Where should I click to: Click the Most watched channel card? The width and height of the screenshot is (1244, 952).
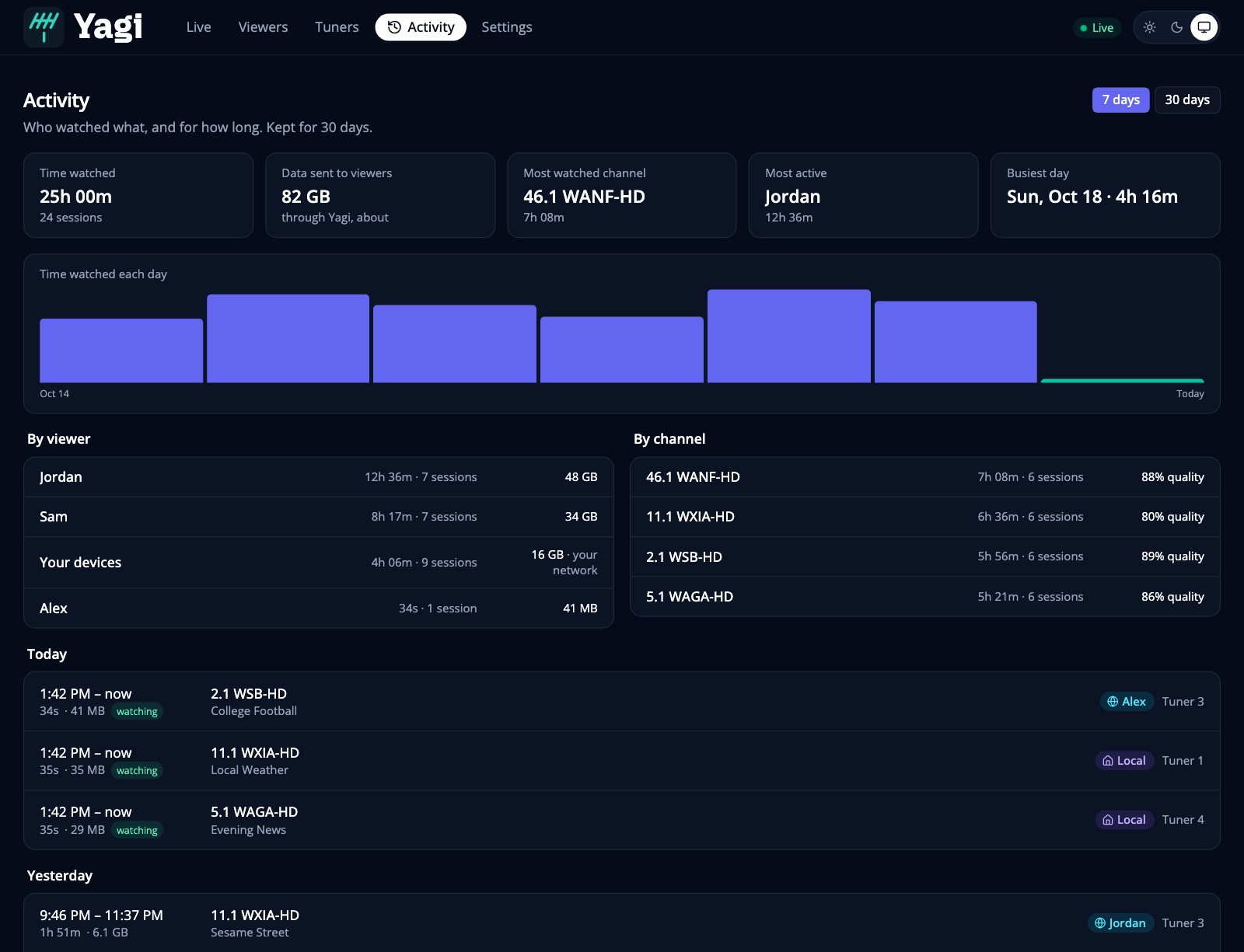point(622,195)
